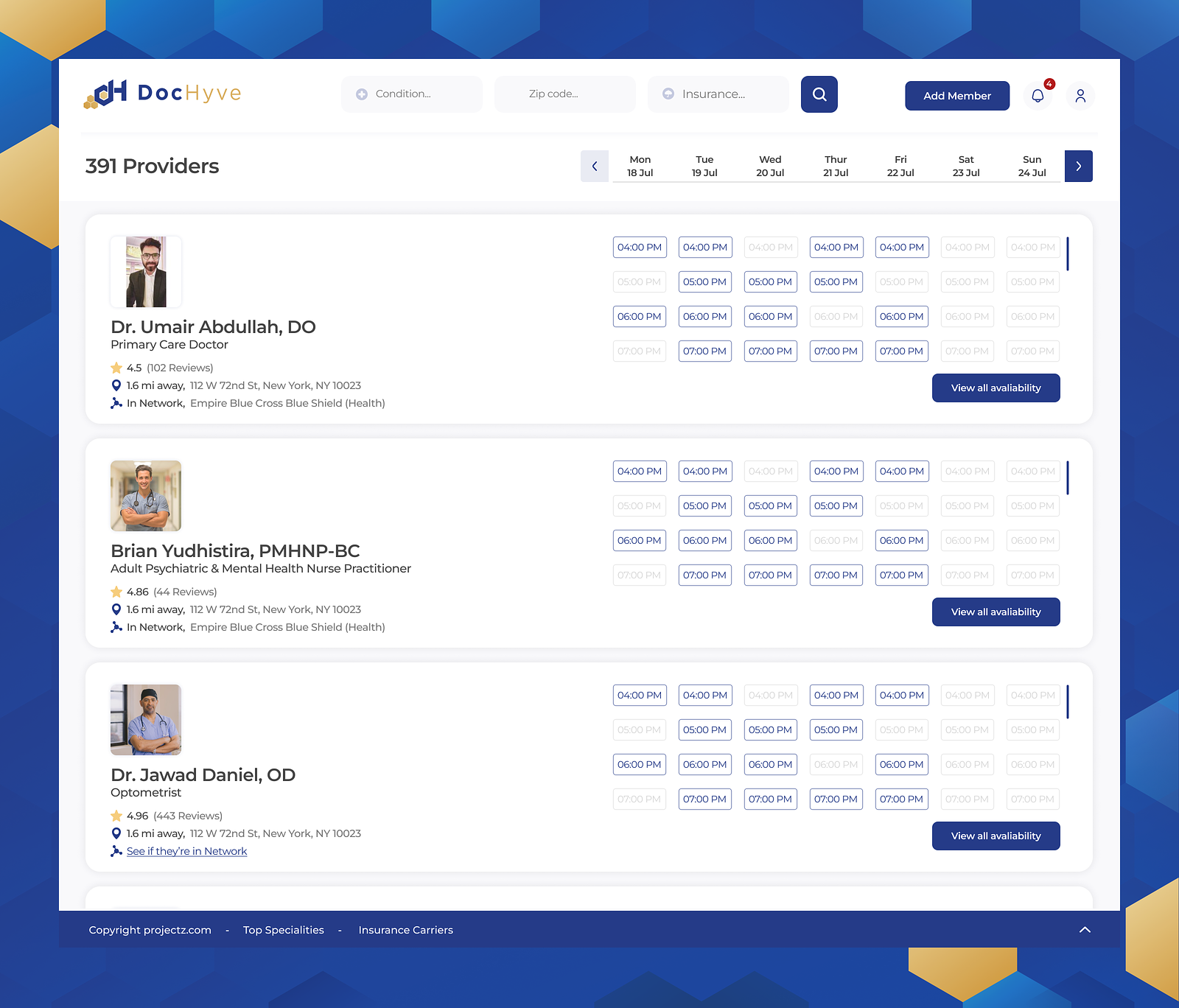Click the search magnifier icon

pos(819,94)
